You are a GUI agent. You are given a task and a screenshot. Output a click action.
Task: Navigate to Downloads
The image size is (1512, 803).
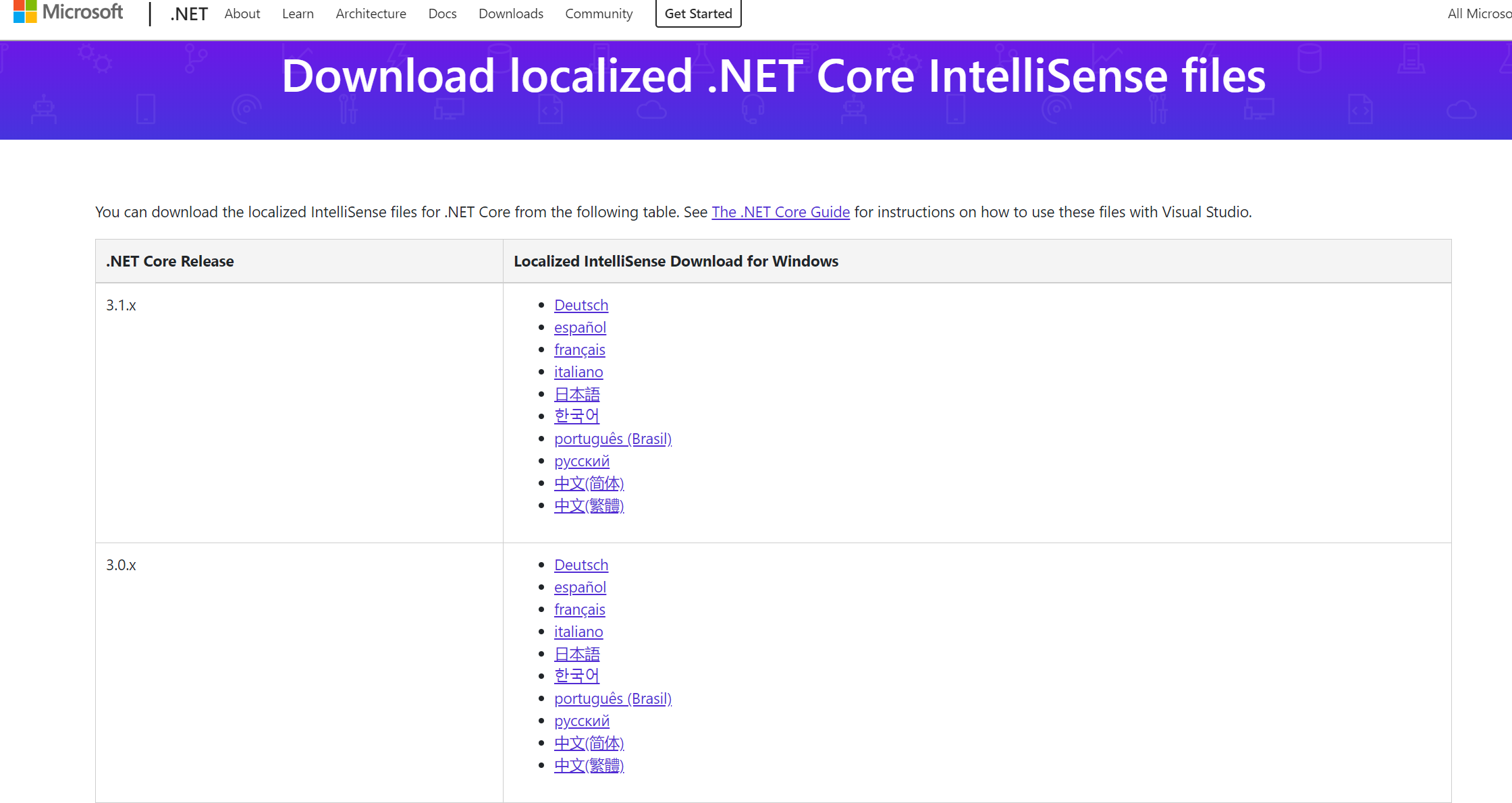[x=511, y=13]
